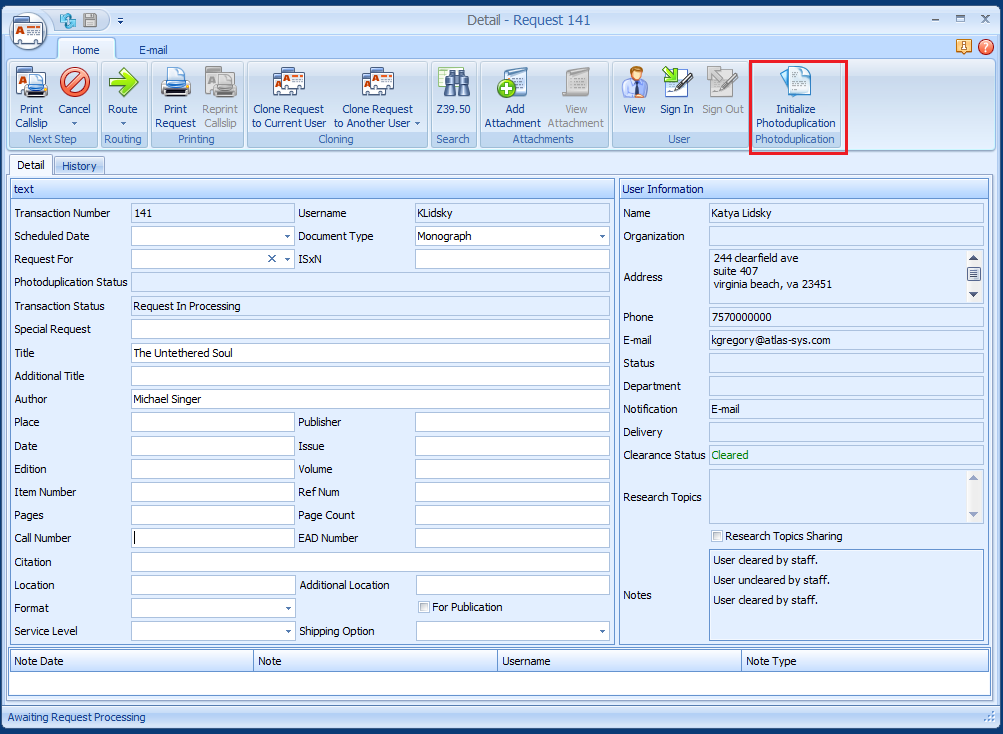Viewport: 1003px width, 734px height.
Task: Click inside the Call Number input field
Action: click(x=210, y=538)
